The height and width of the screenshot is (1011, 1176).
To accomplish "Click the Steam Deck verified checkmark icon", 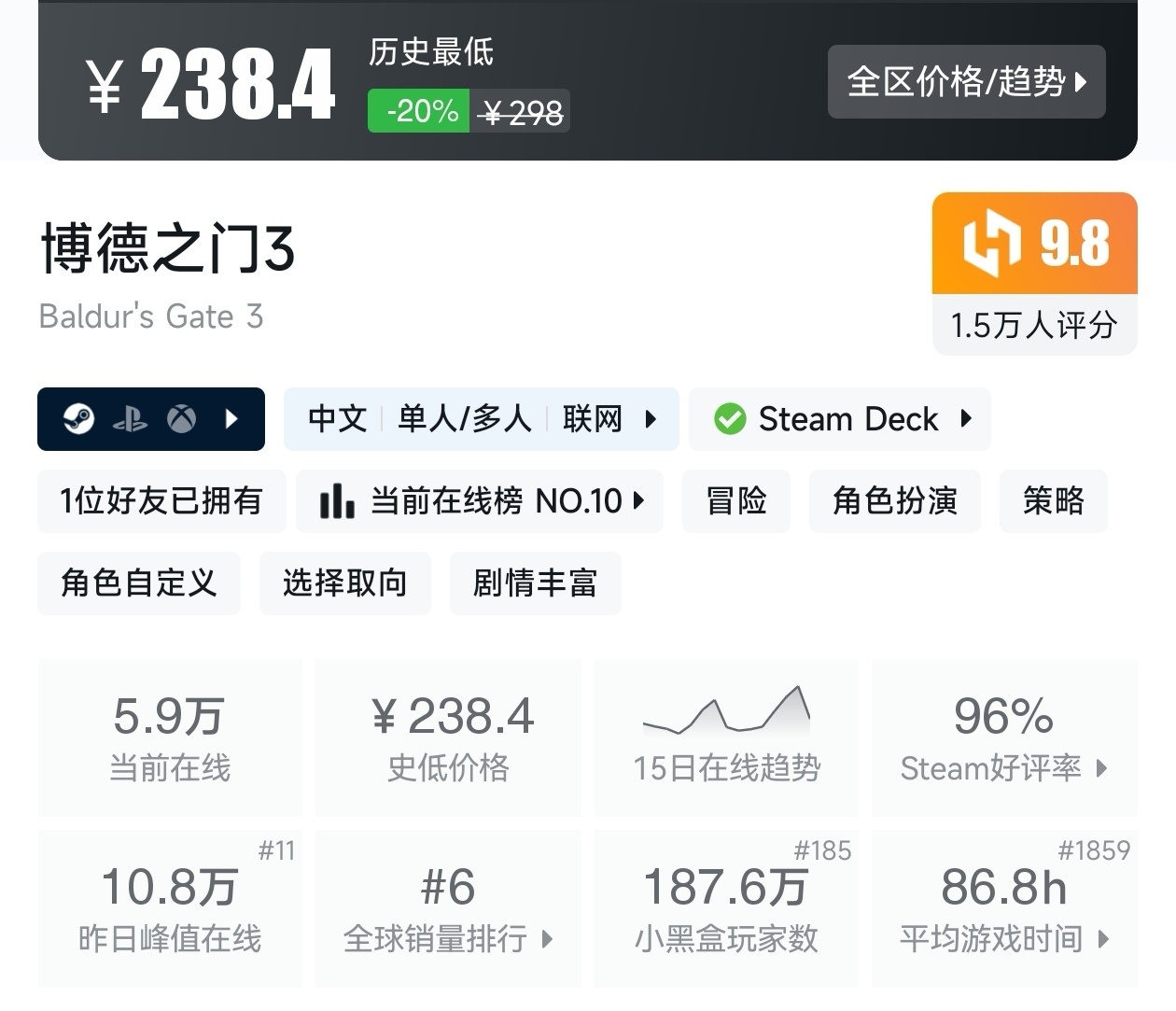I will [730, 419].
